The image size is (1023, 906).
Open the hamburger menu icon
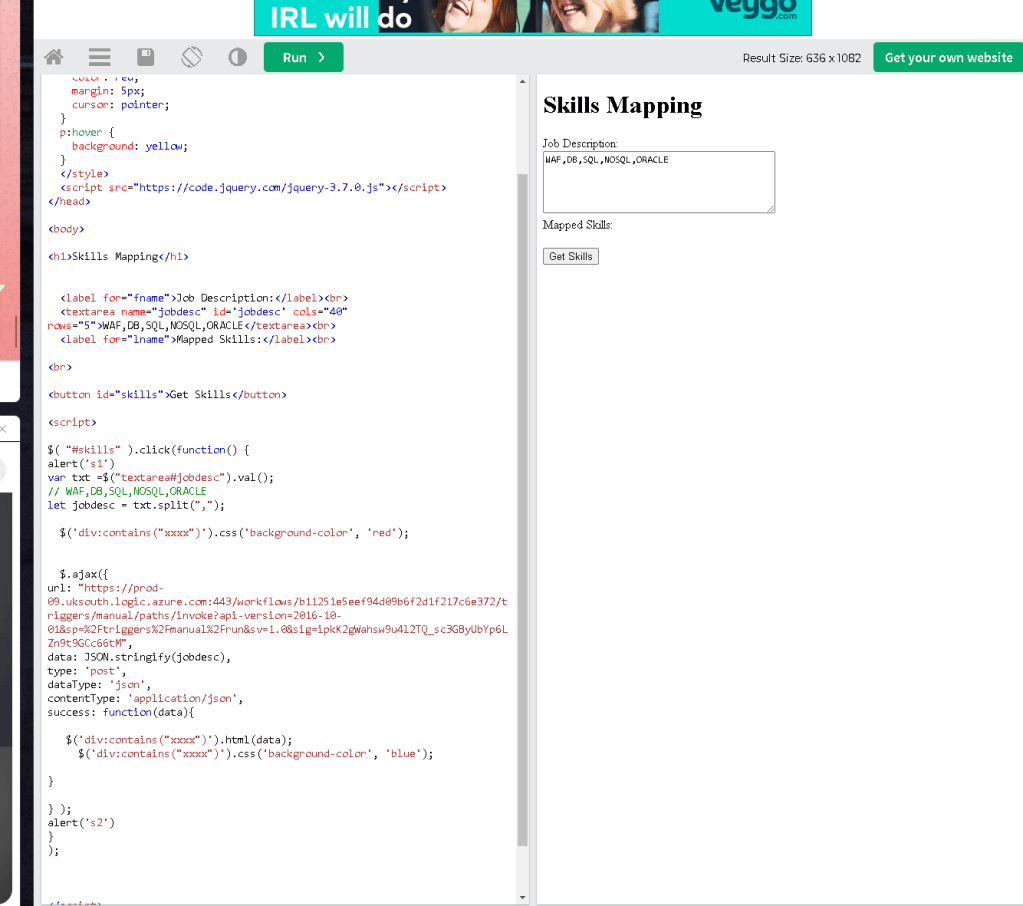click(x=99, y=57)
